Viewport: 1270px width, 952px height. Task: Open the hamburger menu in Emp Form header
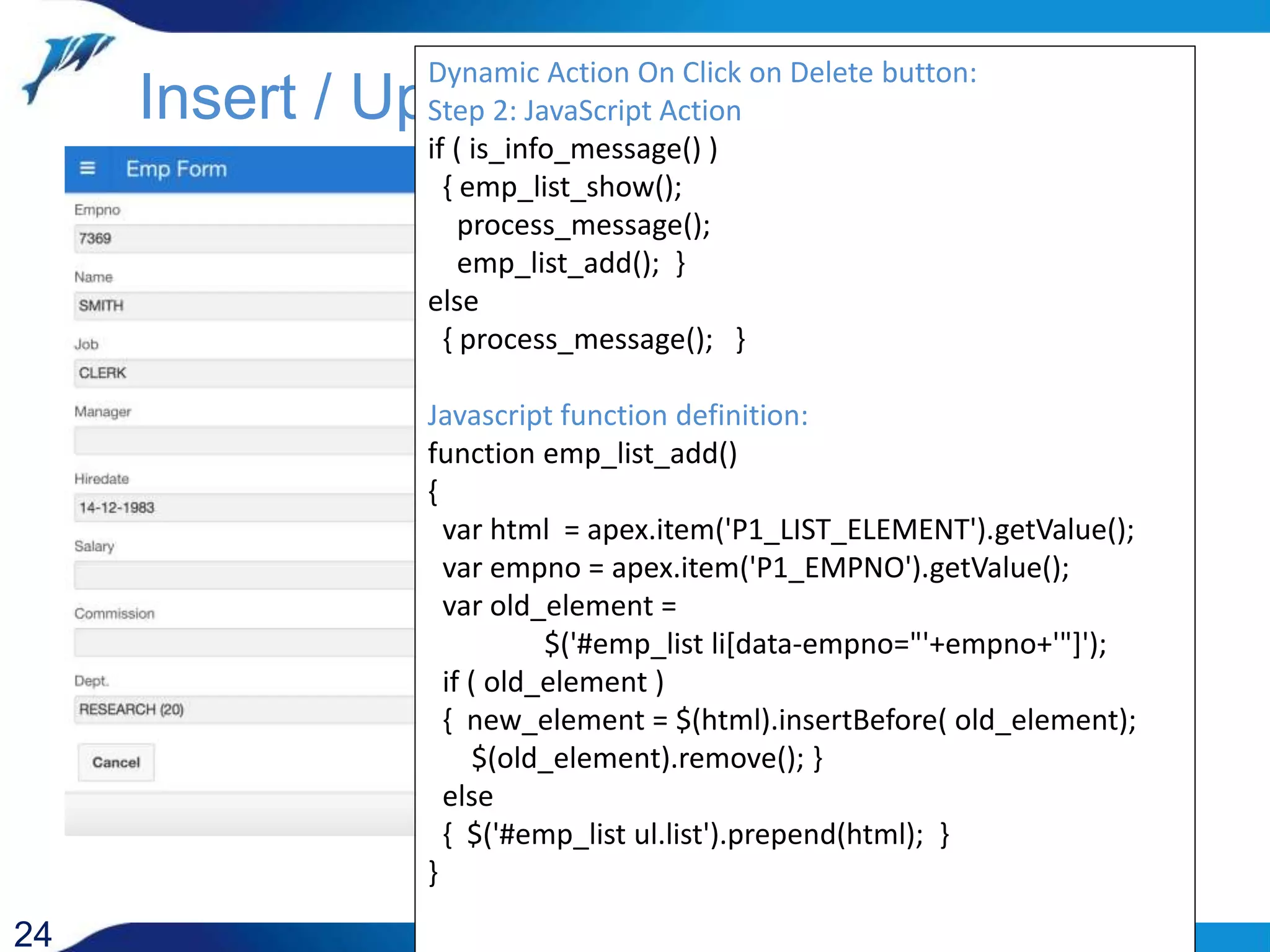87,169
